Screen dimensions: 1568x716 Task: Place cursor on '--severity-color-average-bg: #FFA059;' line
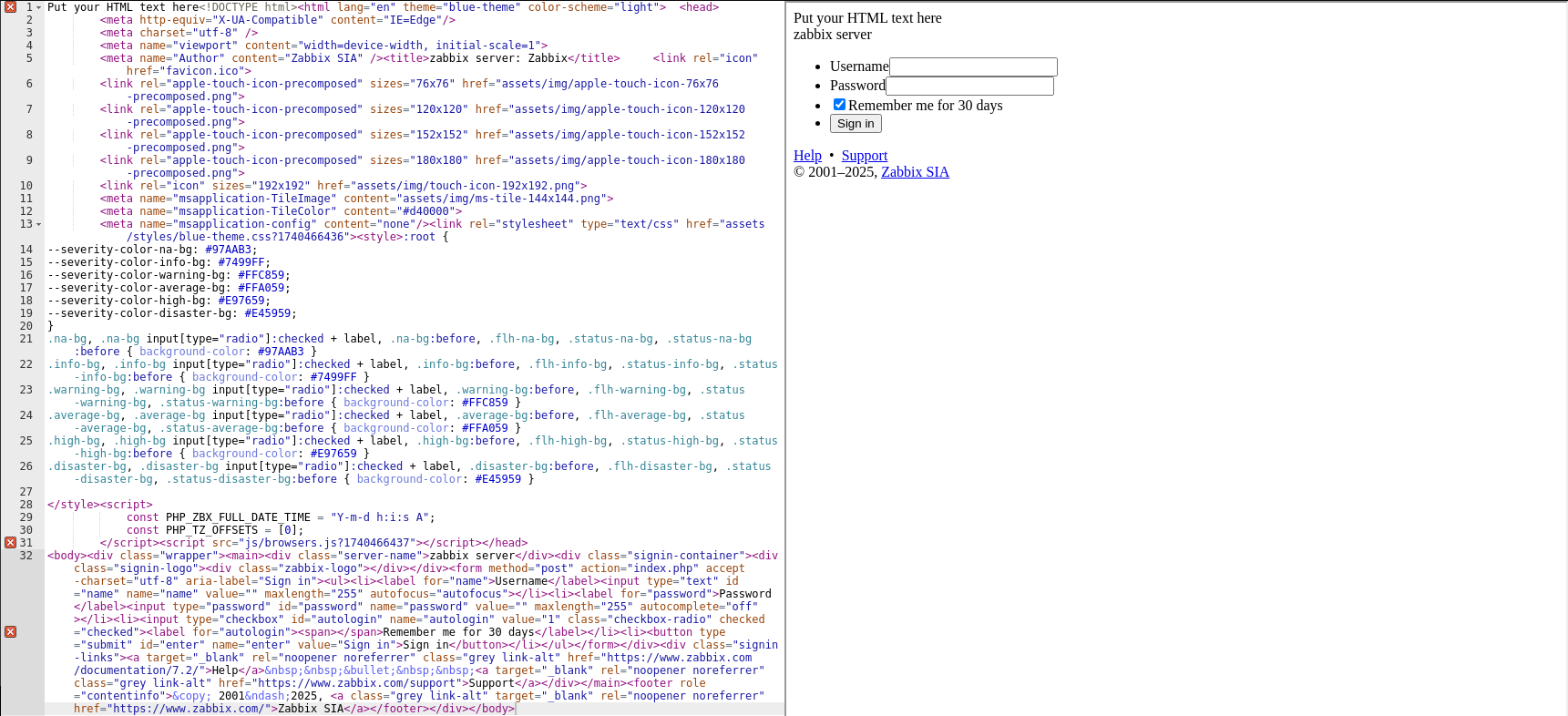pos(169,288)
